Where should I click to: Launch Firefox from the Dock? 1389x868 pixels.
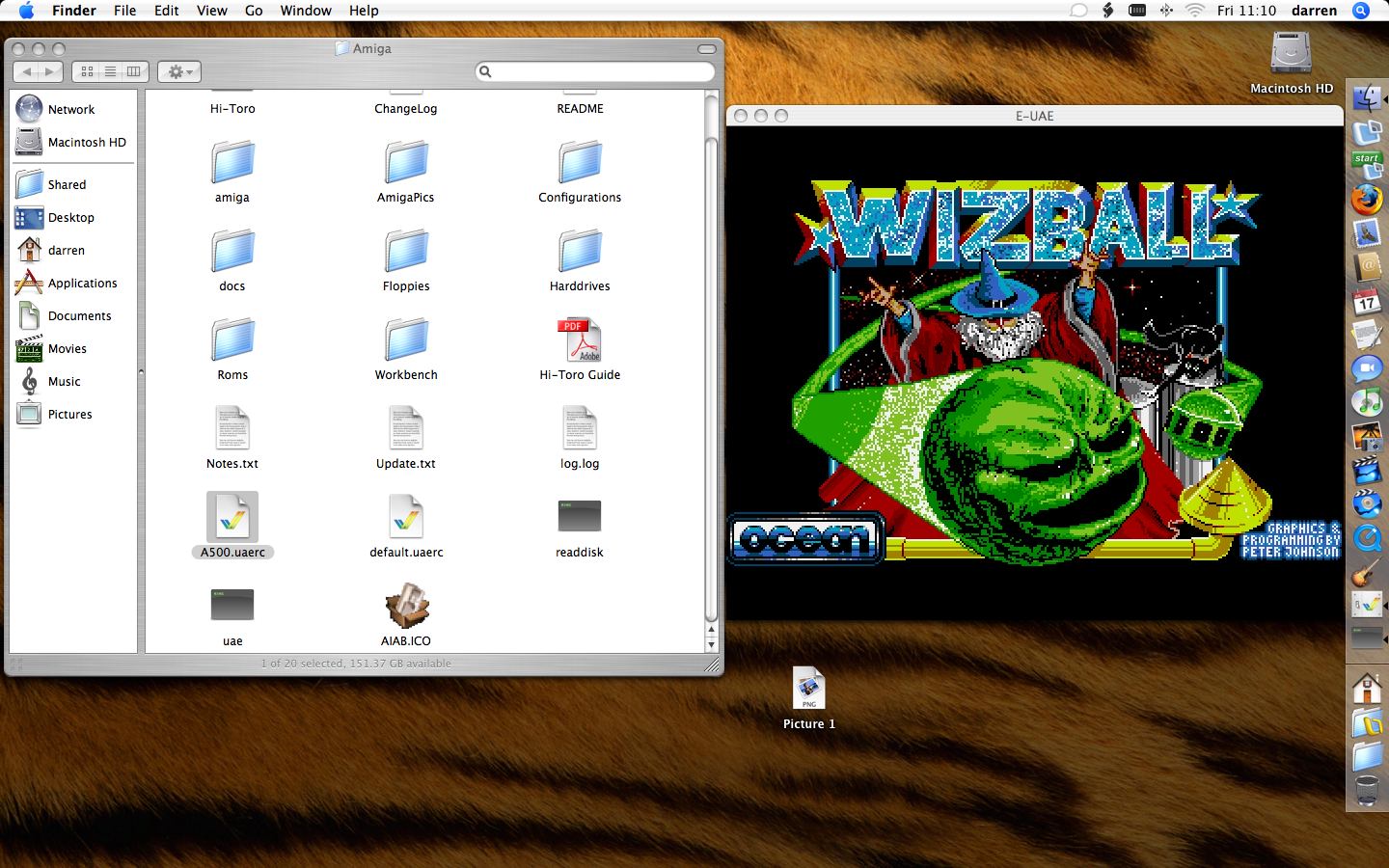pos(1367,200)
